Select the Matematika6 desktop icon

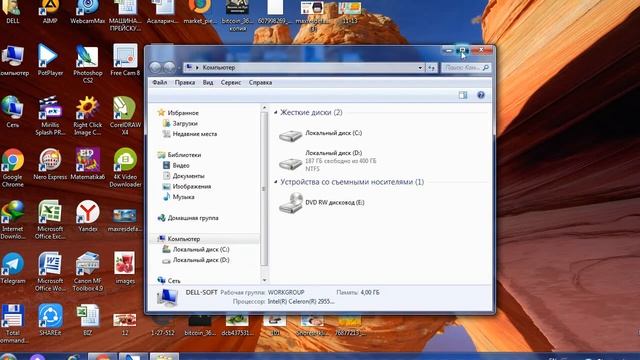tap(87, 164)
